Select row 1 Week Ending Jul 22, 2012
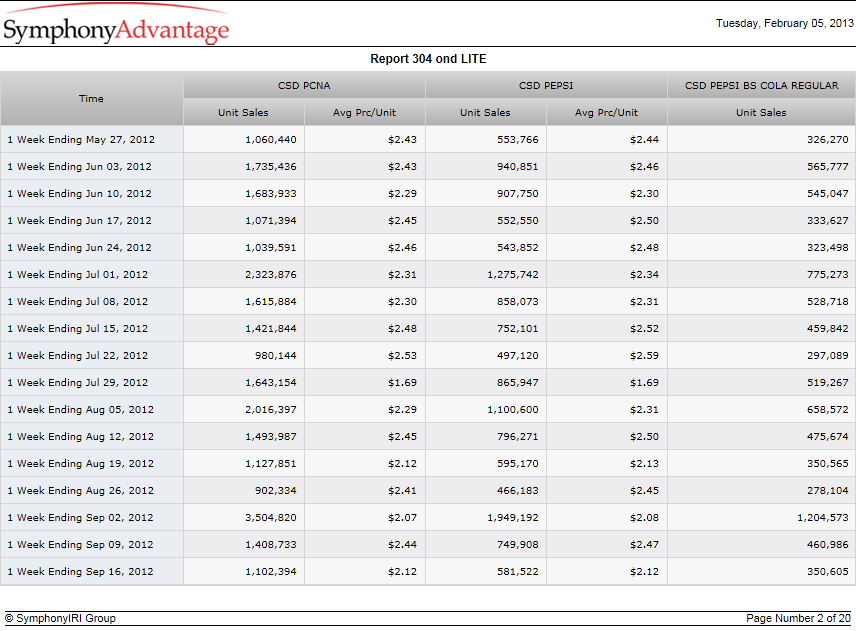856x631 pixels. click(x=428, y=355)
